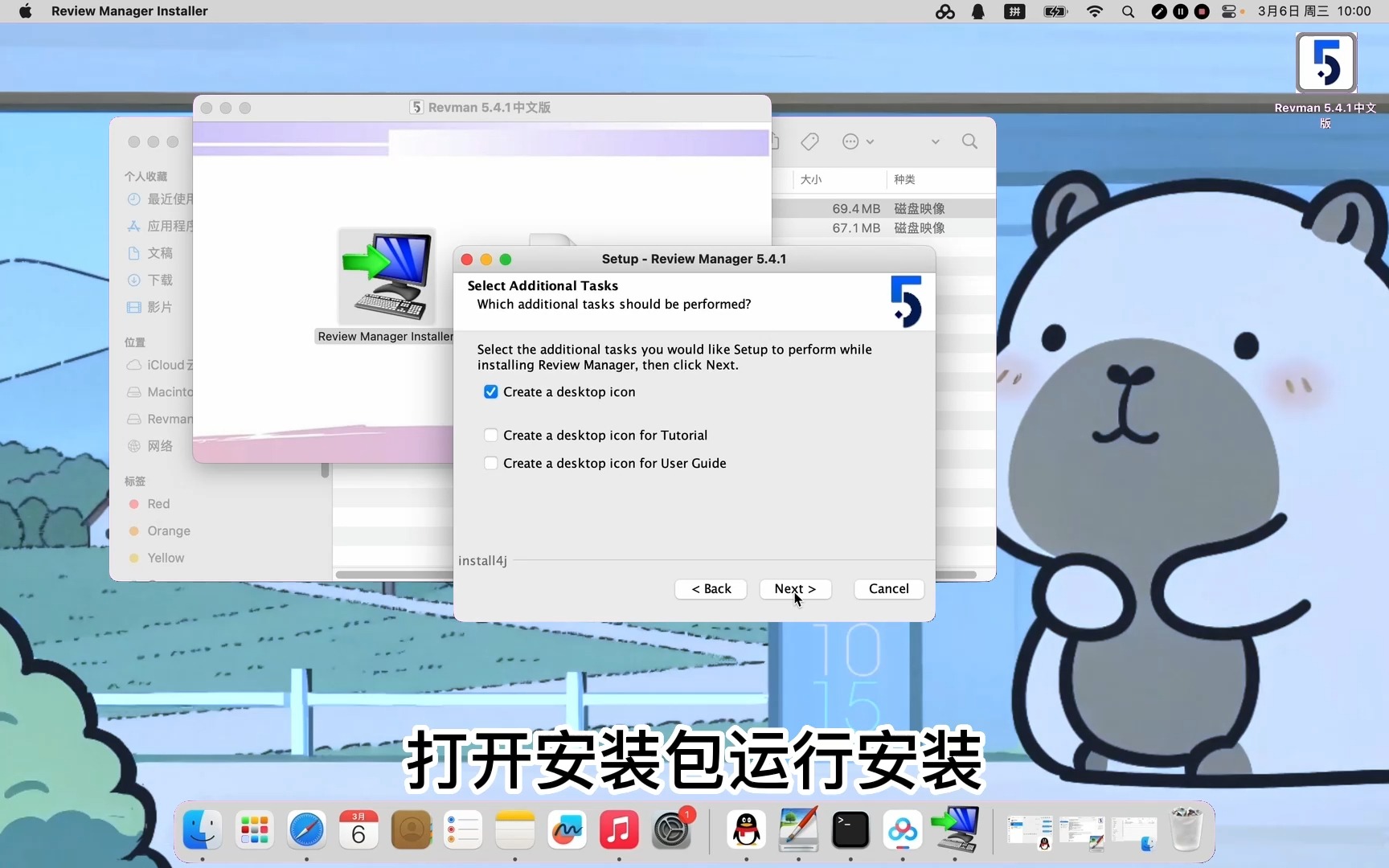1389x868 pixels.
Task: Click Finder window search icon
Action: (x=970, y=141)
